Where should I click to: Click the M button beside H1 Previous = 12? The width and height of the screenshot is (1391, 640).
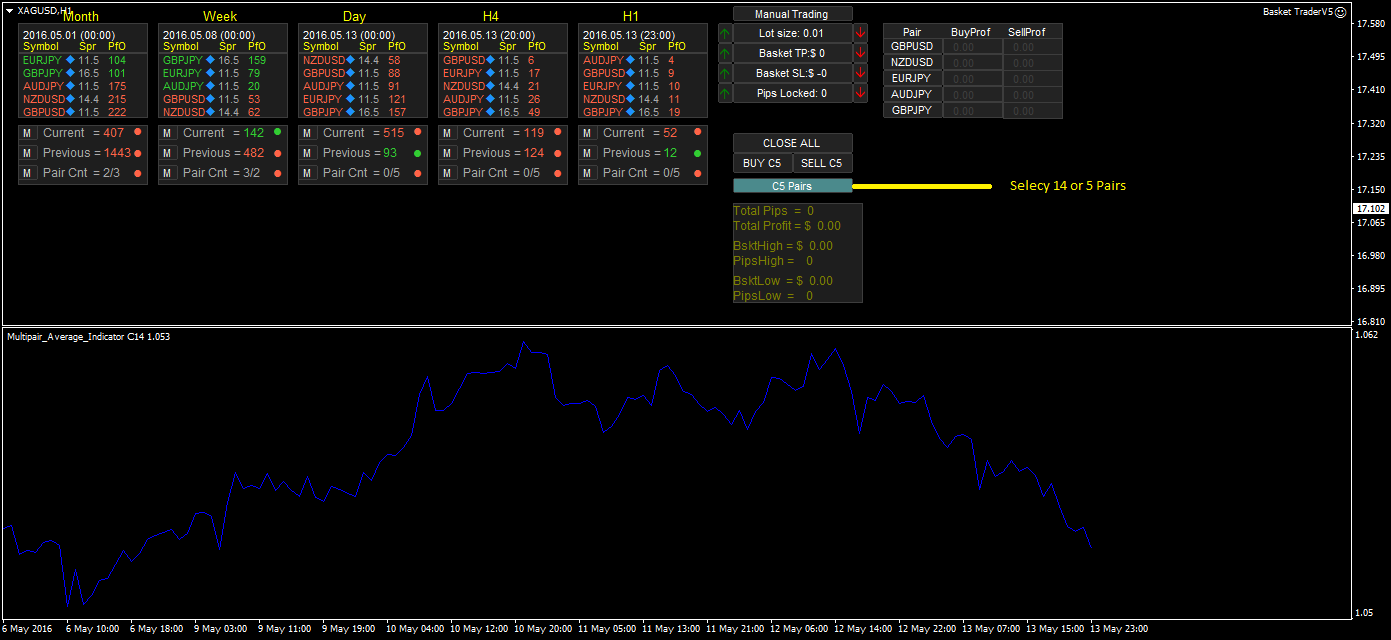pyautogui.click(x=587, y=153)
